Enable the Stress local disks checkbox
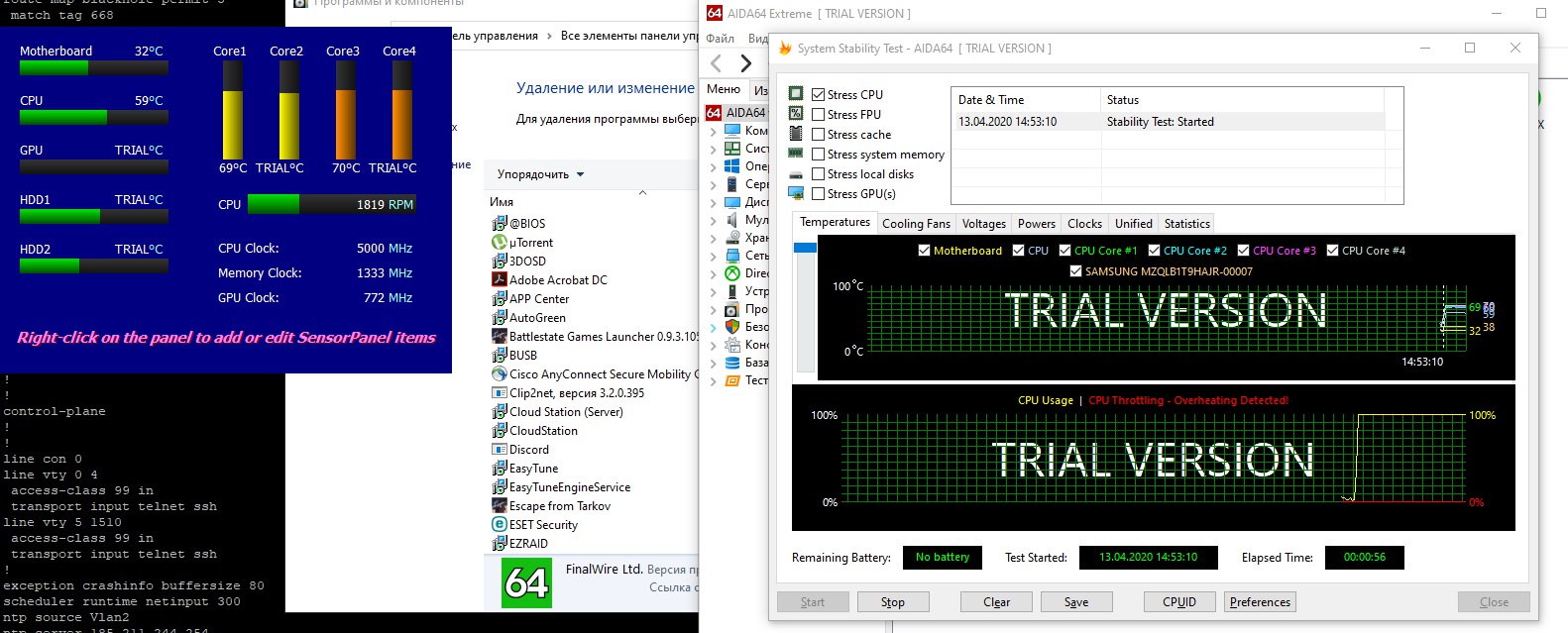1568x633 pixels. (x=818, y=173)
